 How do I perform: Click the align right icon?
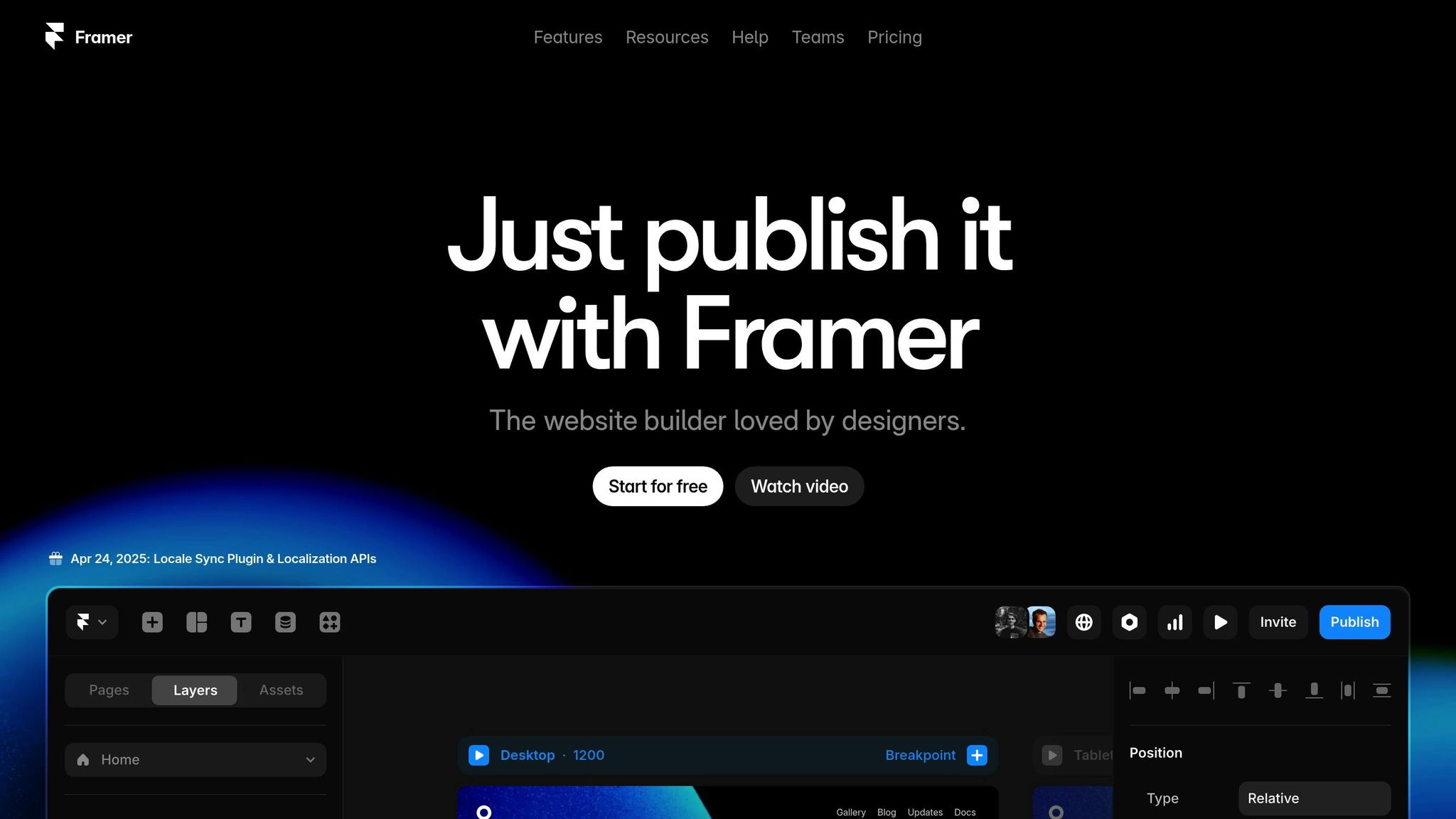tap(1206, 690)
